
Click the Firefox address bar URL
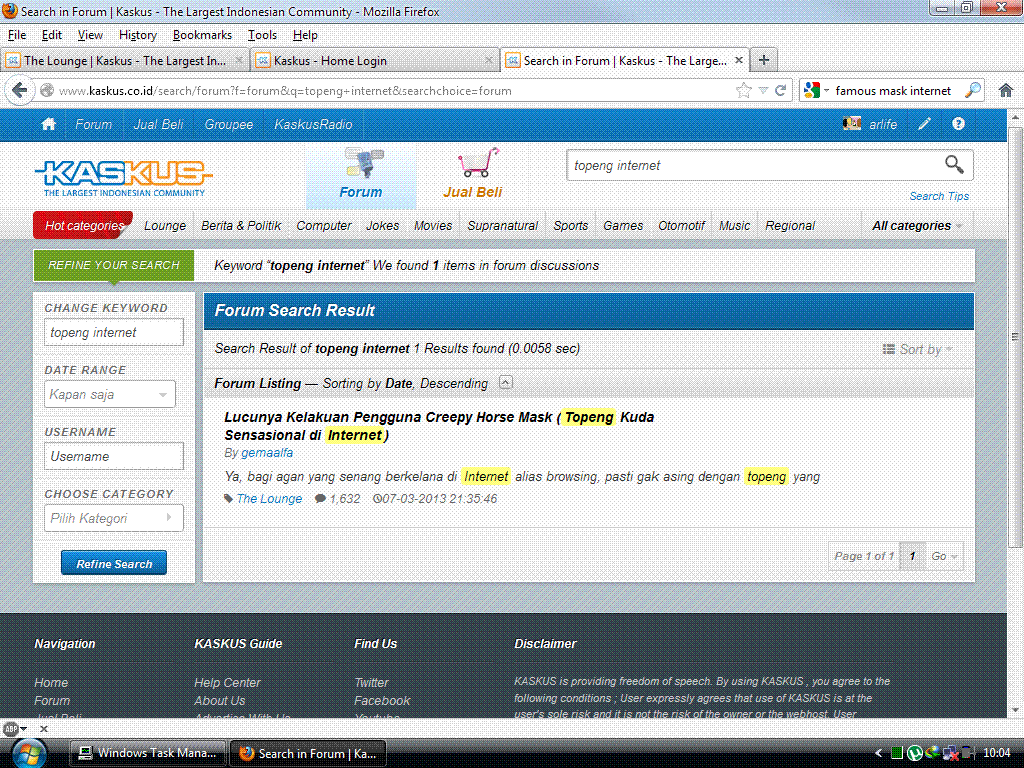(392, 91)
